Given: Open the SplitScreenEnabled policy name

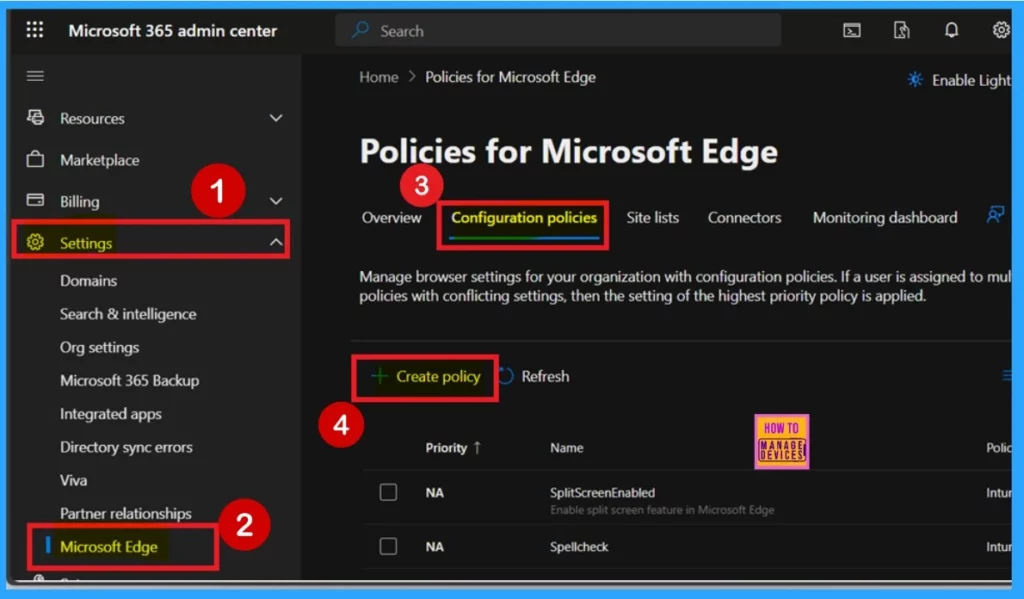Looking at the screenshot, I should pos(602,493).
